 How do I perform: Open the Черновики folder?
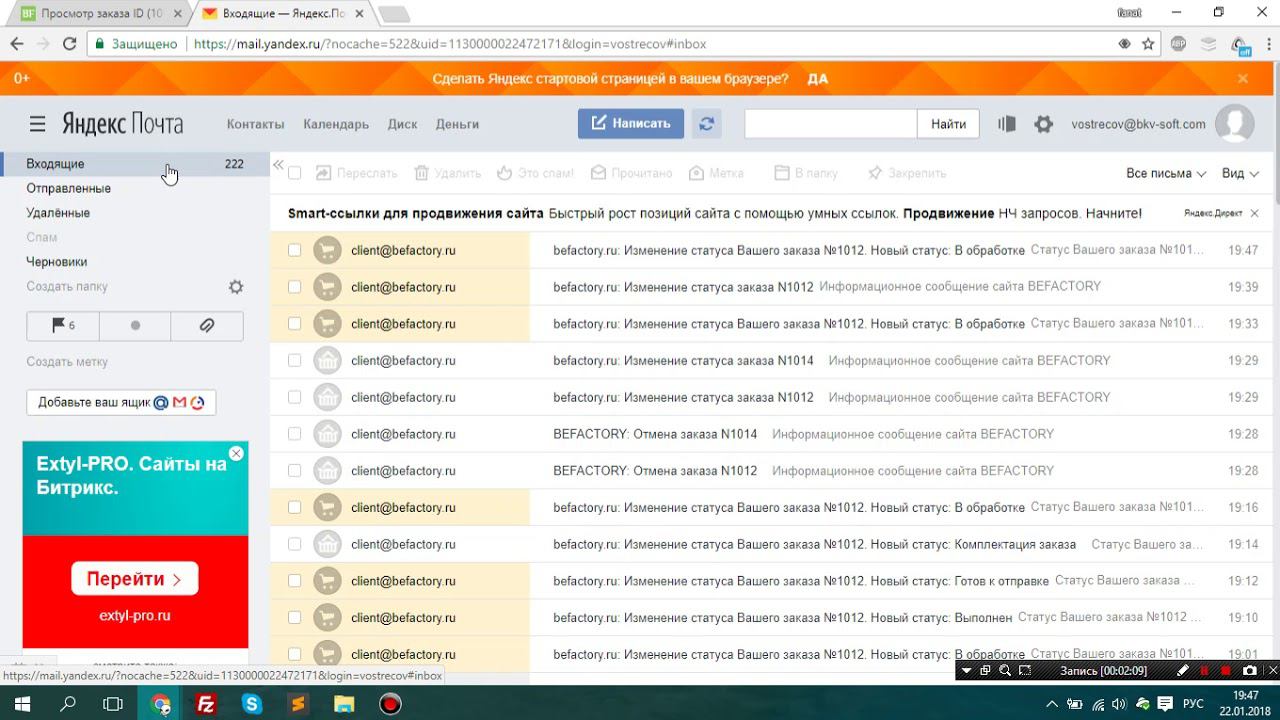point(56,262)
